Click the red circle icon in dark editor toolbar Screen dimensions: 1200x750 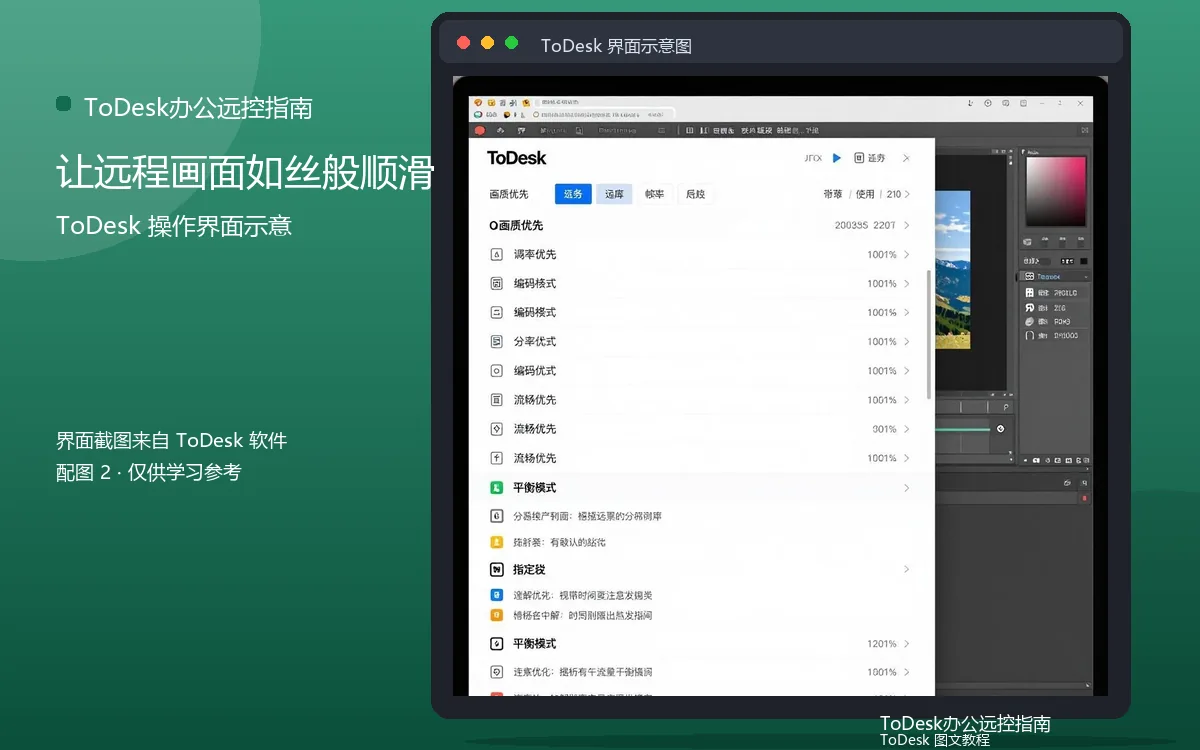point(479,130)
